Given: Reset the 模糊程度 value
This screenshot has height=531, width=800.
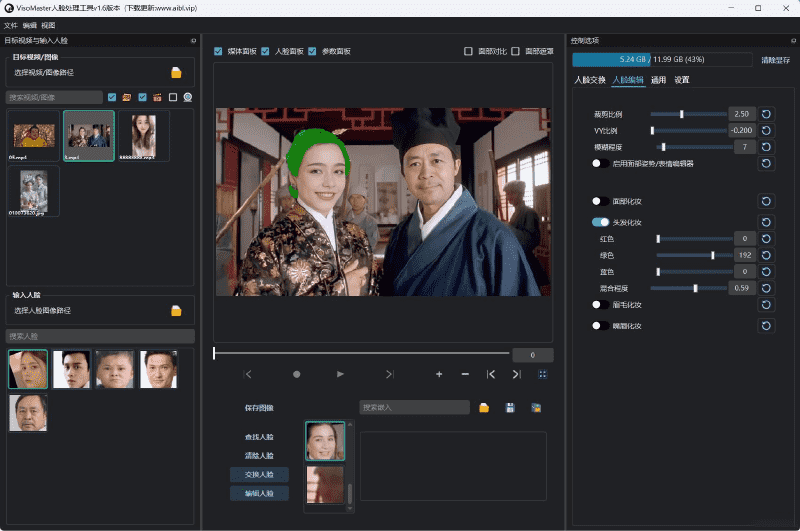Looking at the screenshot, I should (766, 147).
